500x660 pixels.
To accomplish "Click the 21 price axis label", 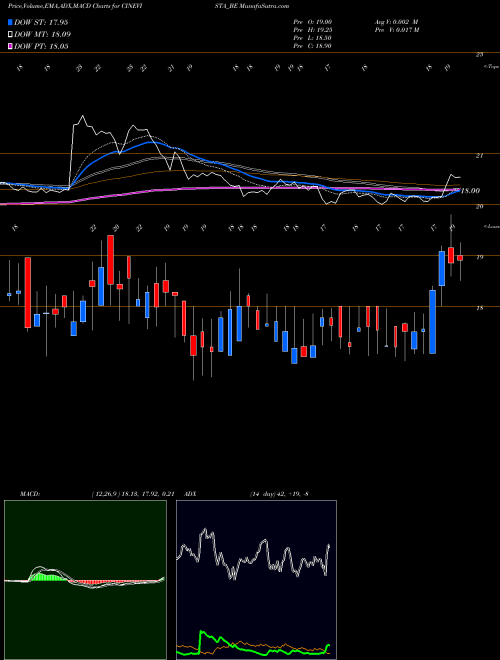I will click(x=479, y=156).
